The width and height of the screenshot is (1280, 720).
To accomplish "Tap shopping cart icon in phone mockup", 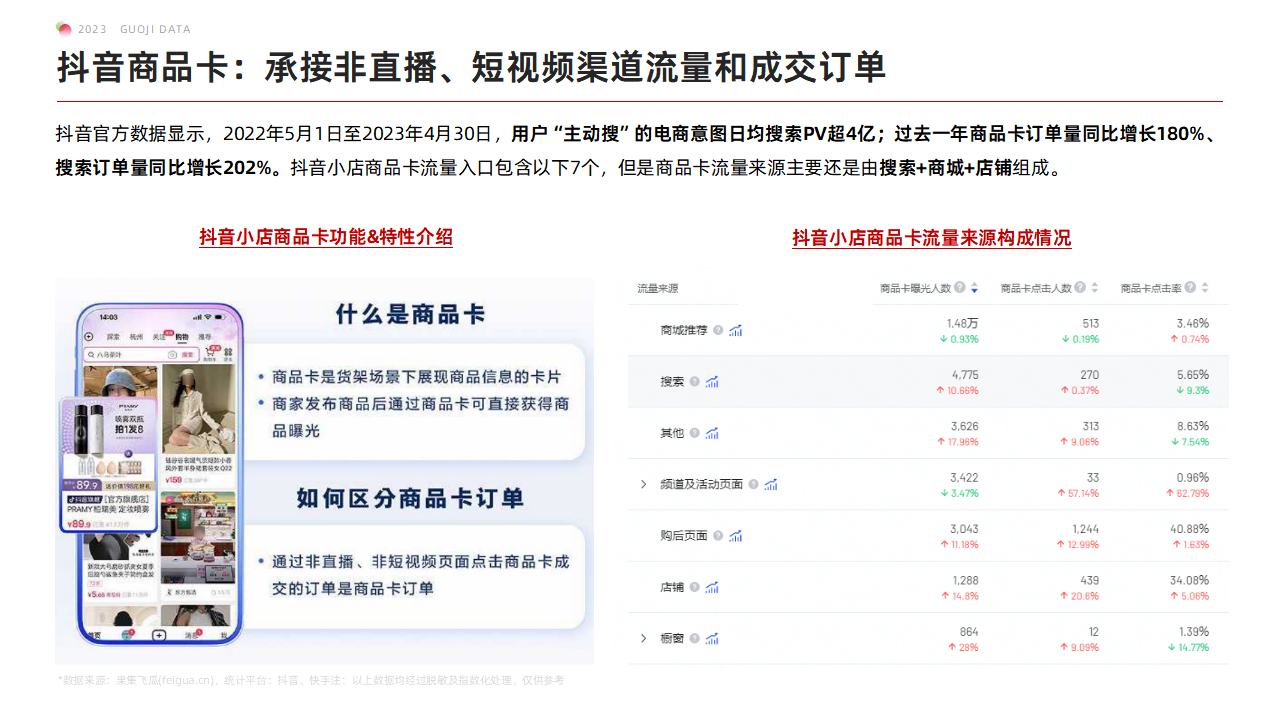I will point(211,352).
